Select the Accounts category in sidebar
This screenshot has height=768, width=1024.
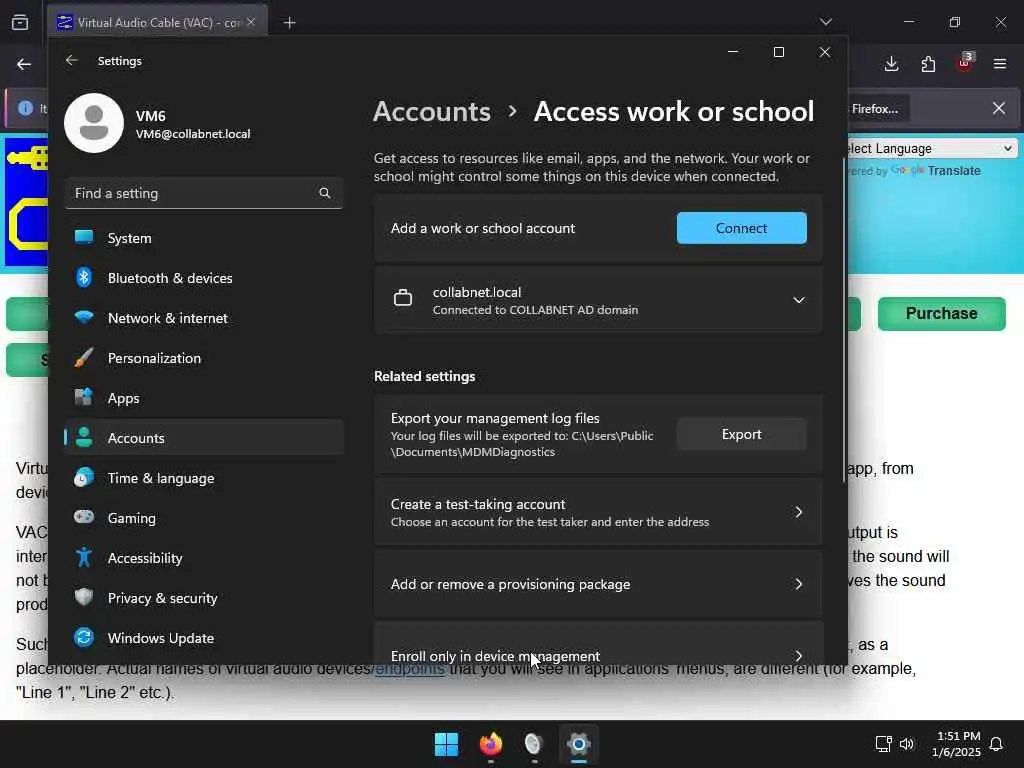point(204,438)
